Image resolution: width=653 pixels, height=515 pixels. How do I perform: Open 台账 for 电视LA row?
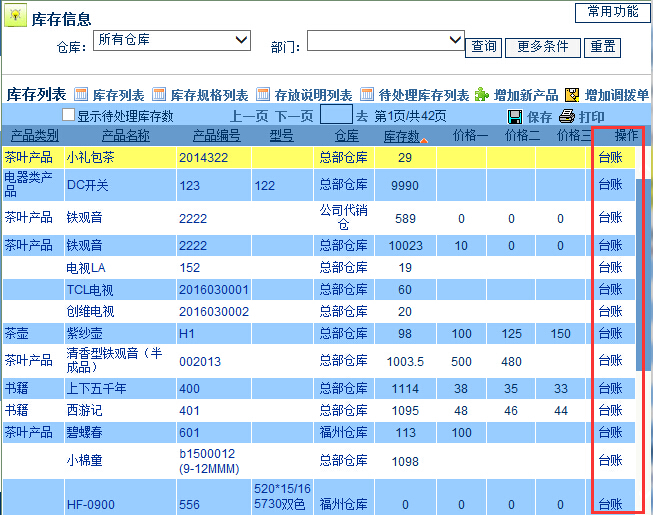pos(610,267)
